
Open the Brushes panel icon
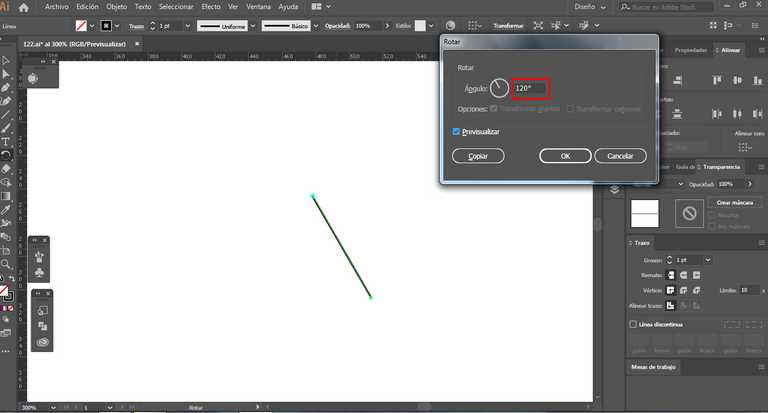tap(40, 256)
